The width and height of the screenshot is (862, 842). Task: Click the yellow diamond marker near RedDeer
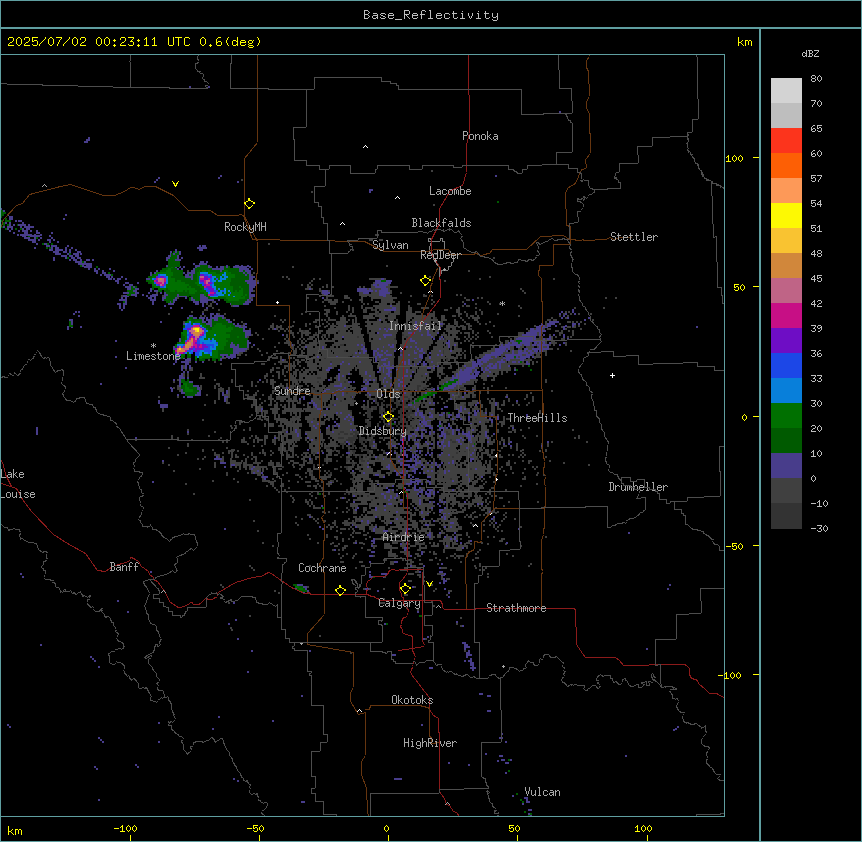(x=425, y=281)
